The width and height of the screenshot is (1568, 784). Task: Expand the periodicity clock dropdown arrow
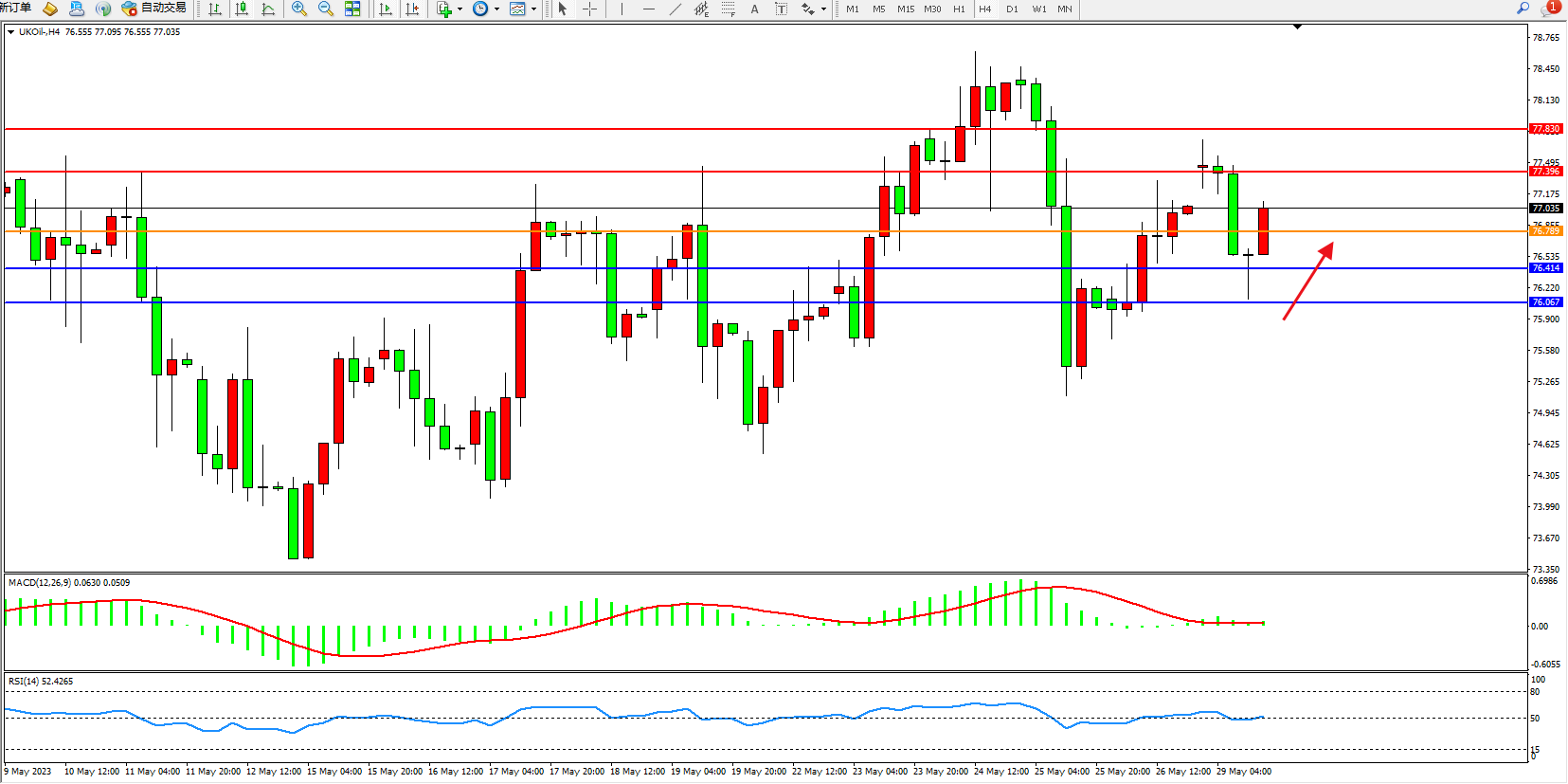click(x=496, y=9)
